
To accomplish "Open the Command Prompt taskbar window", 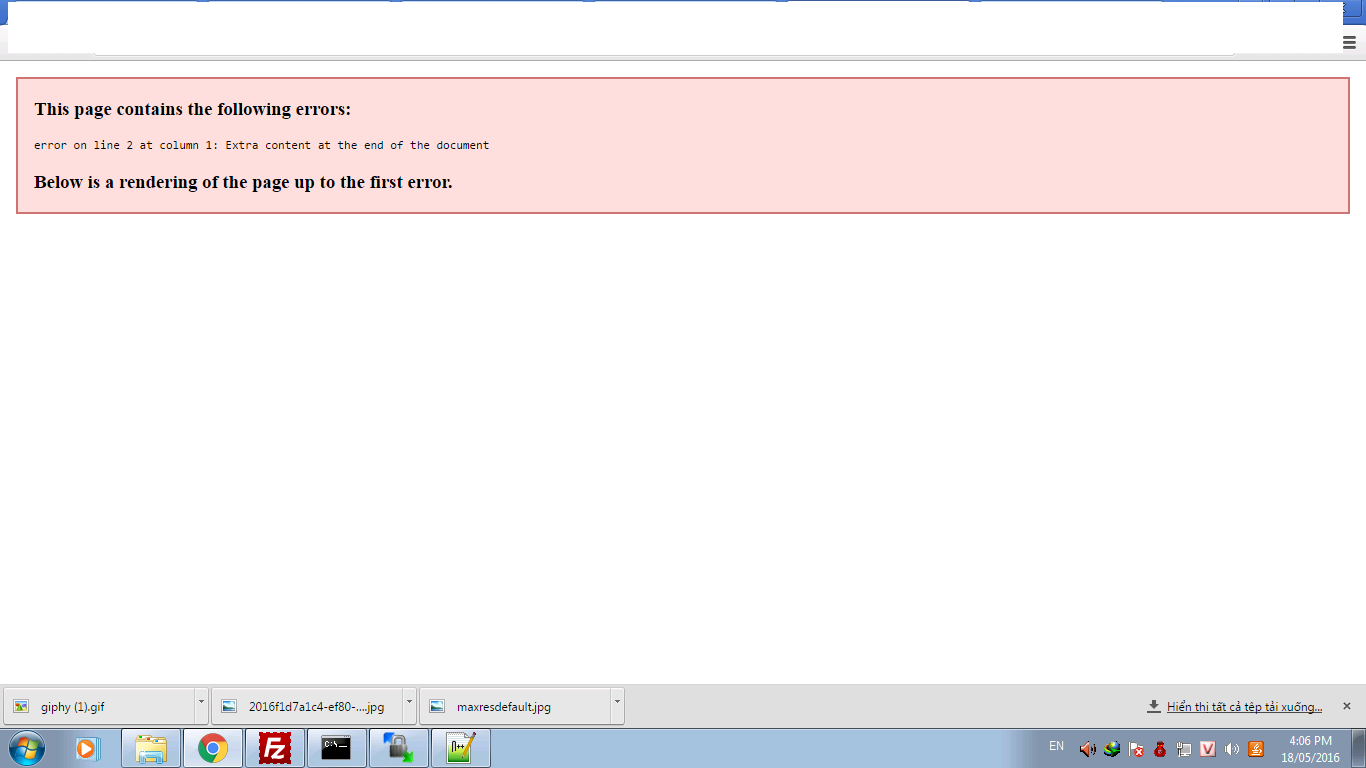I will tap(336, 748).
